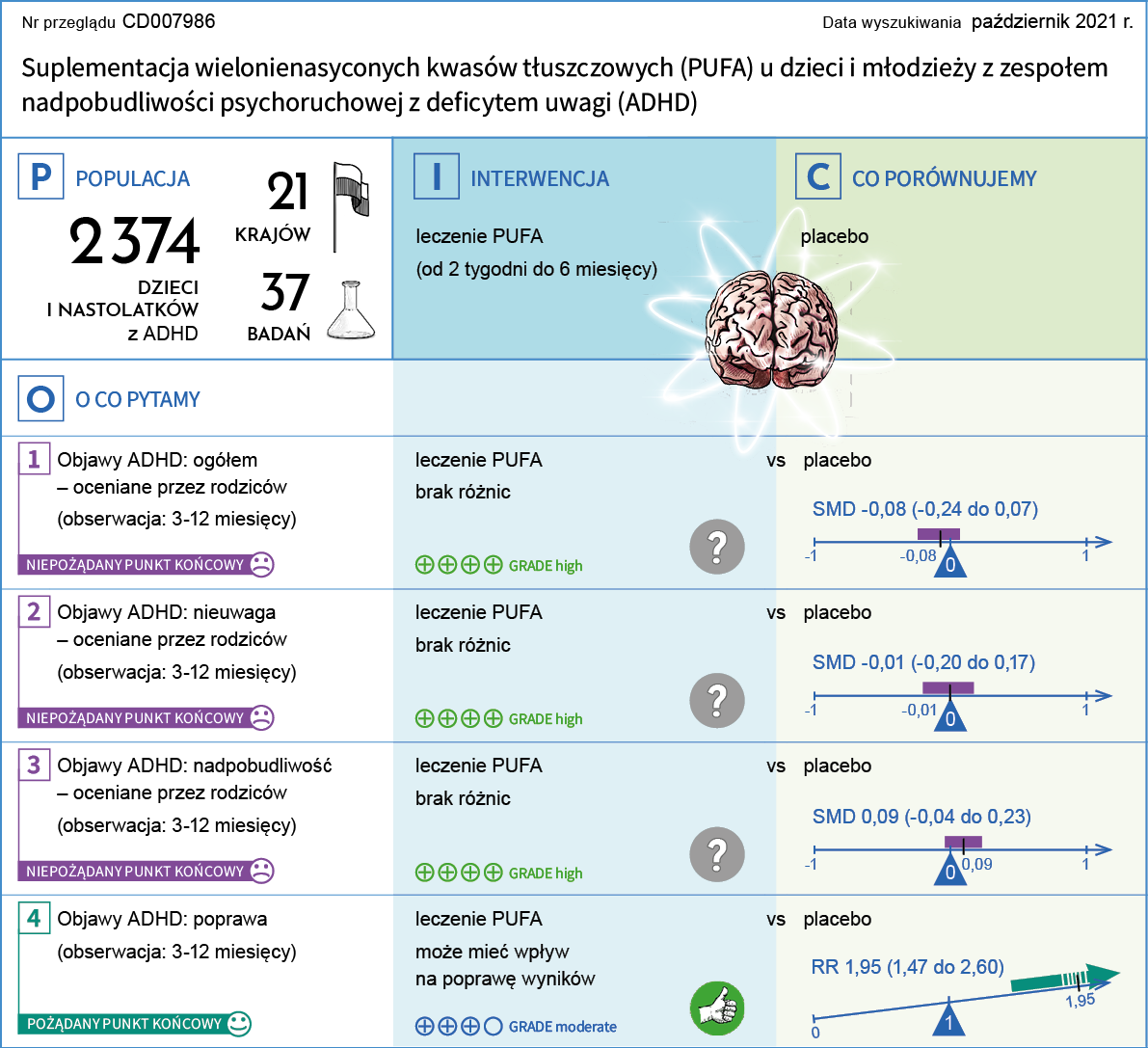
Task: Select the blue P population box
Action: click(40, 177)
